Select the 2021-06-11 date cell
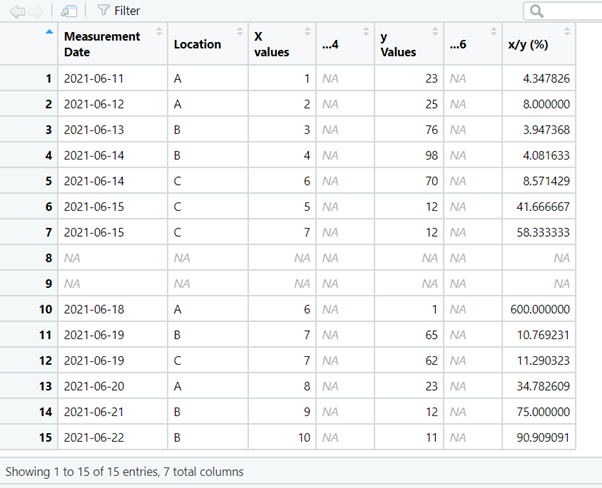This screenshot has width=602, height=488. click(x=95, y=77)
